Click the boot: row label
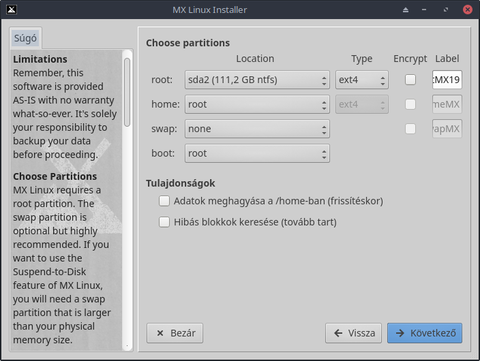The width and height of the screenshot is (480, 361). pos(163,153)
